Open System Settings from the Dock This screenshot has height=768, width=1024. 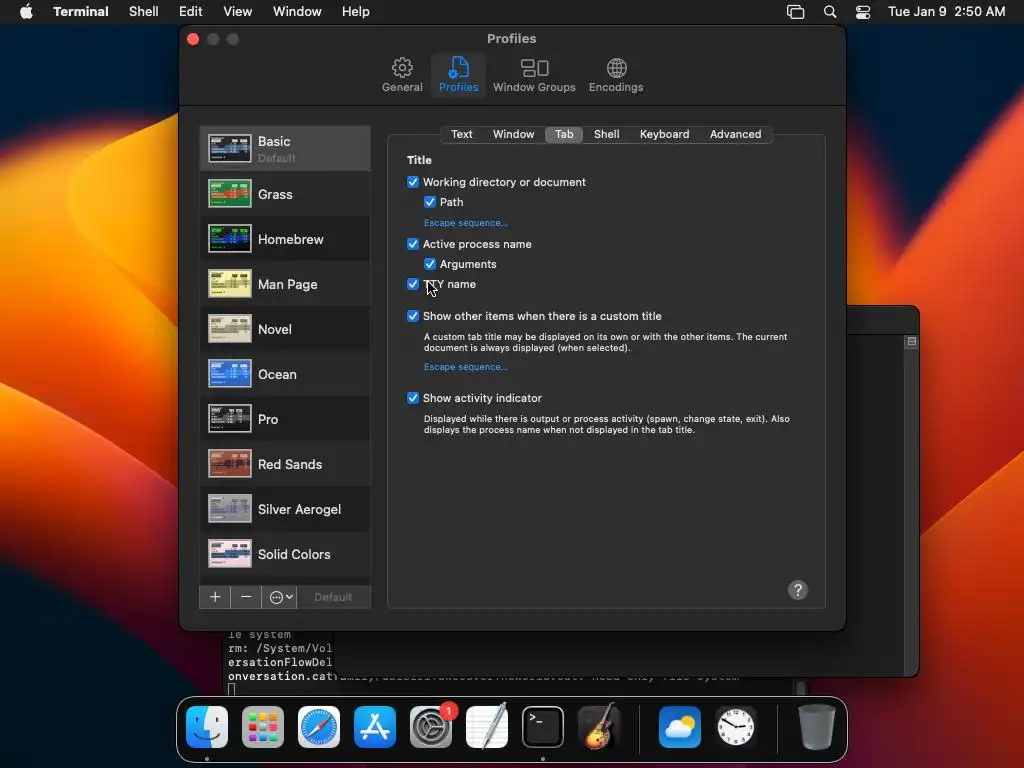[x=431, y=727]
